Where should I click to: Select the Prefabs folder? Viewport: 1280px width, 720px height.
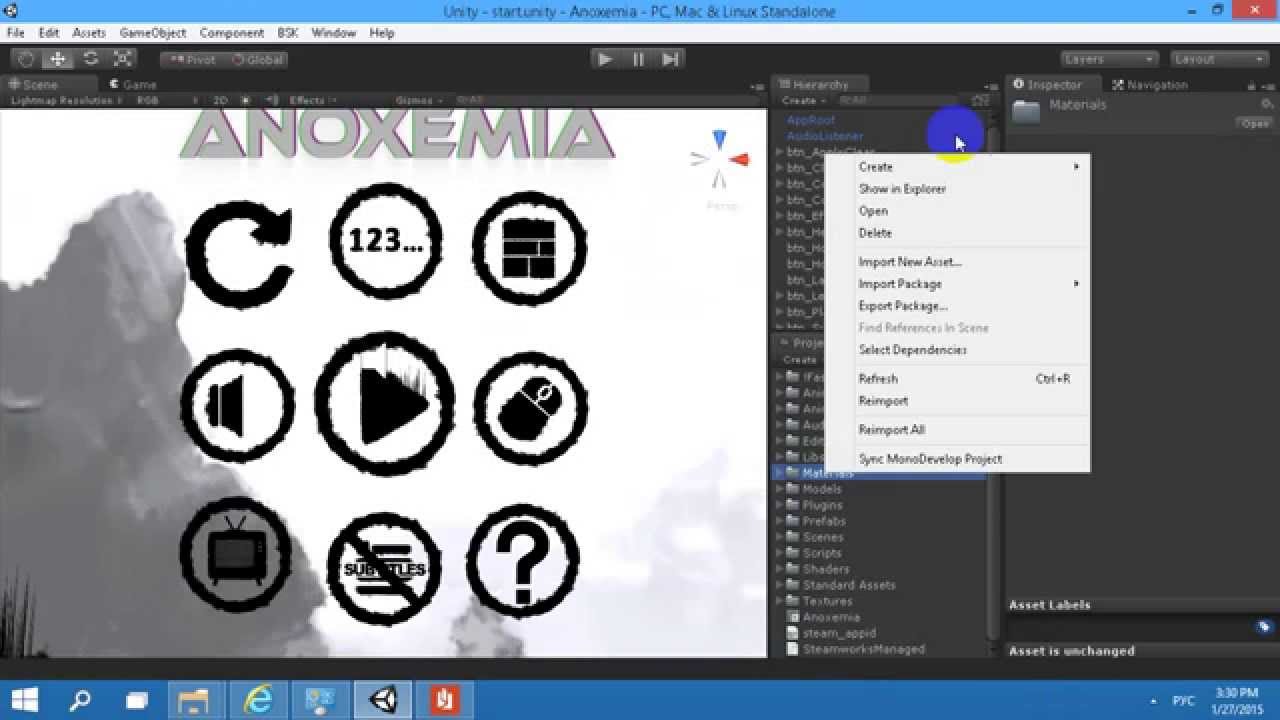click(824, 521)
